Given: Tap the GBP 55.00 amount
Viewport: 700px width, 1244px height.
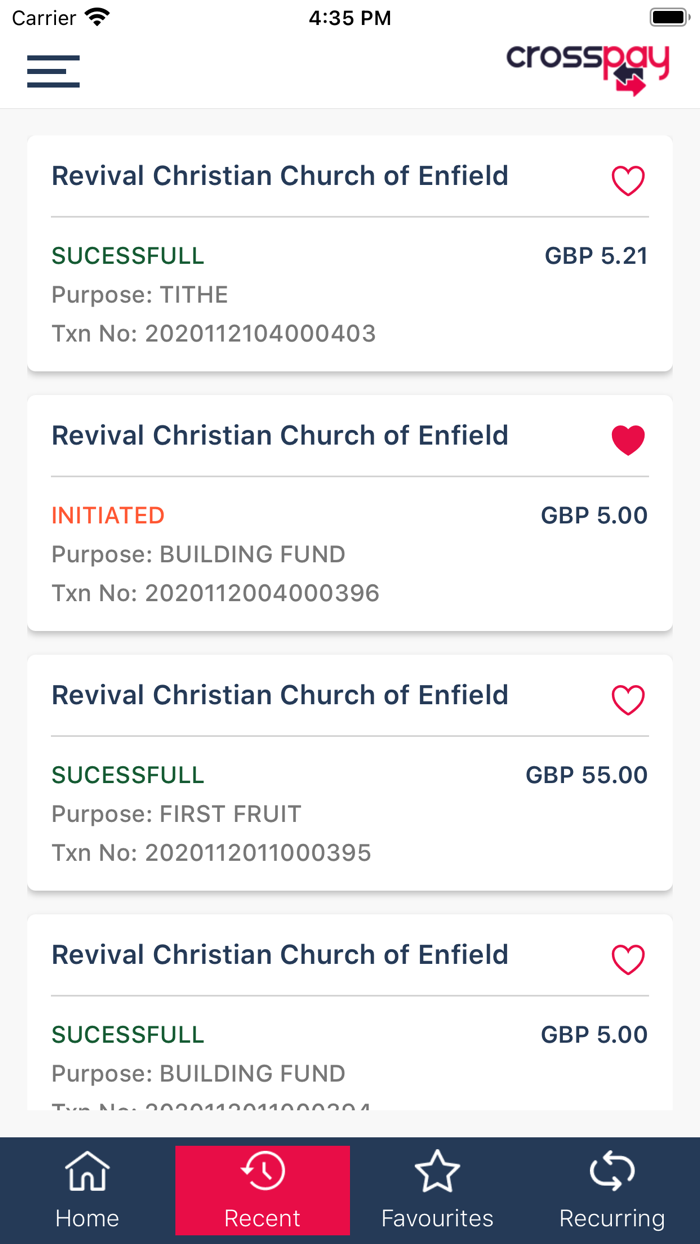Looking at the screenshot, I should point(586,774).
